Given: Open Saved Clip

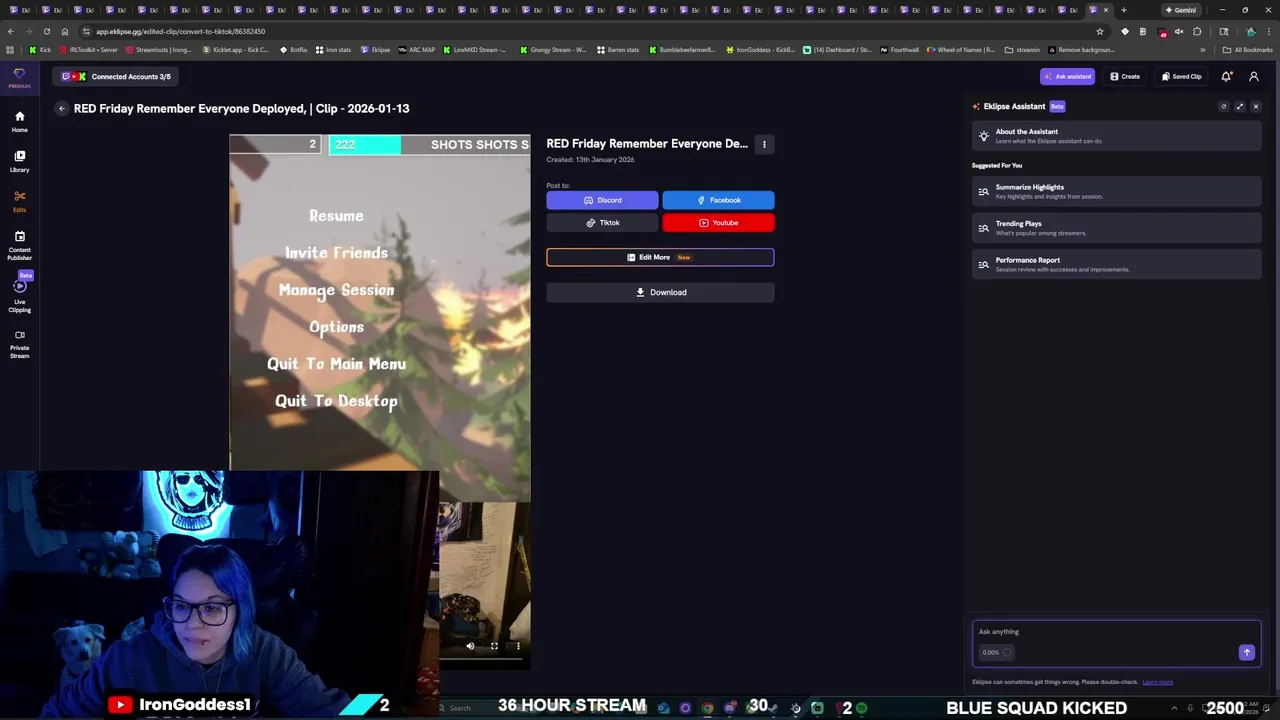Looking at the screenshot, I should (x=1181, y=76).
